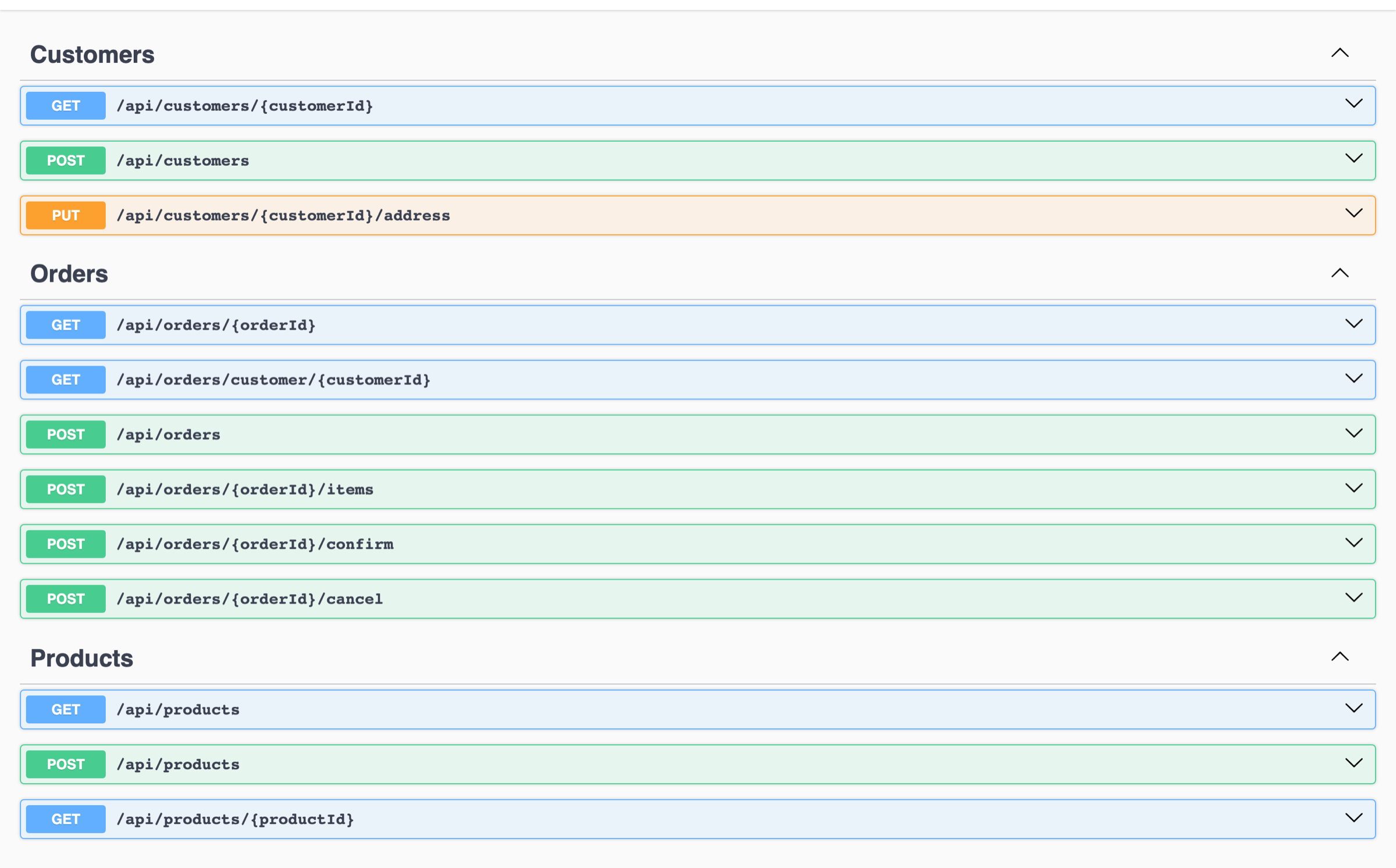Open the Customers section heading
1396x868 pixels.
point(92,55)
